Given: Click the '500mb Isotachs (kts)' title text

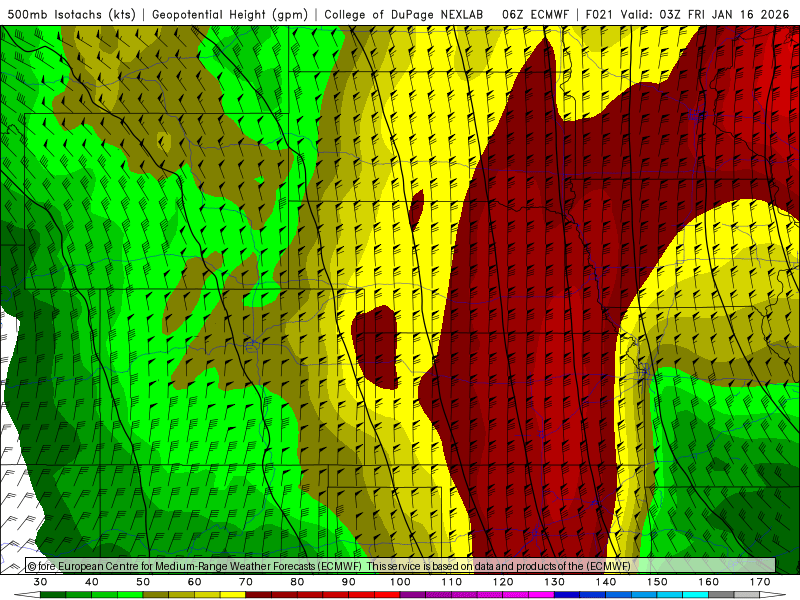Looking at the screenshot, I should (x=71, y=14).
